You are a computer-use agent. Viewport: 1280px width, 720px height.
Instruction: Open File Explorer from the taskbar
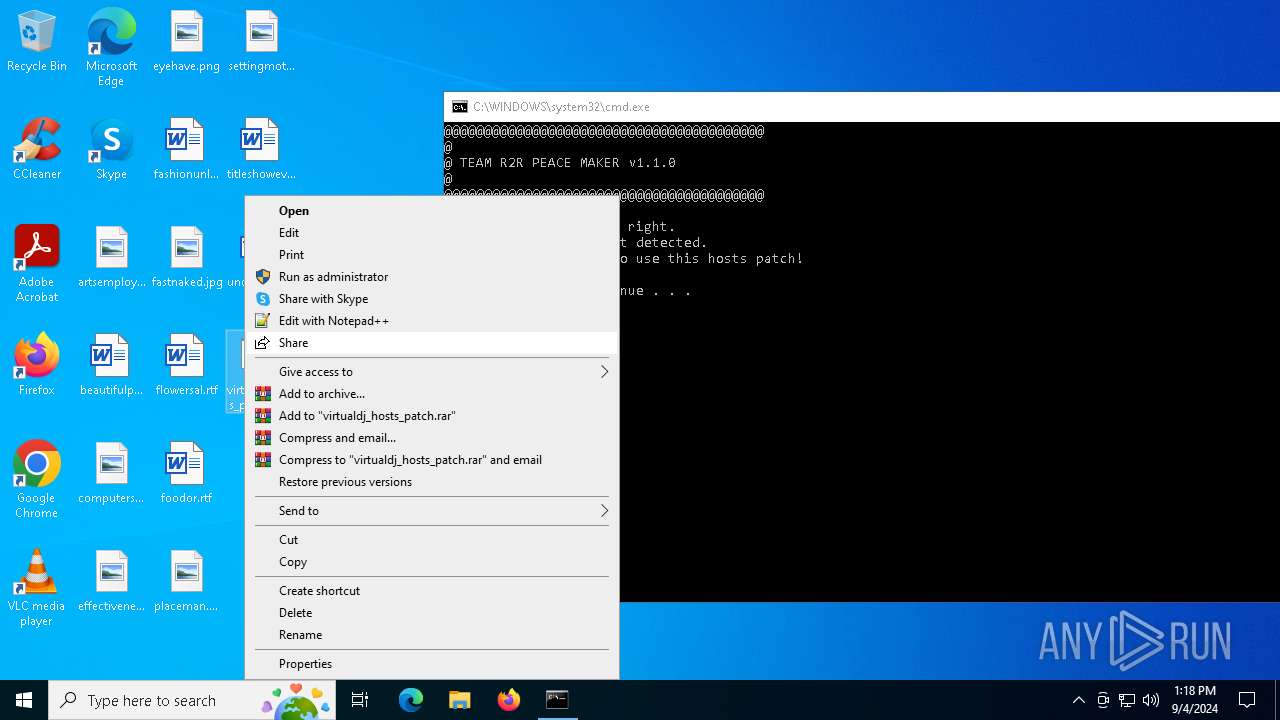click(460, 700)
